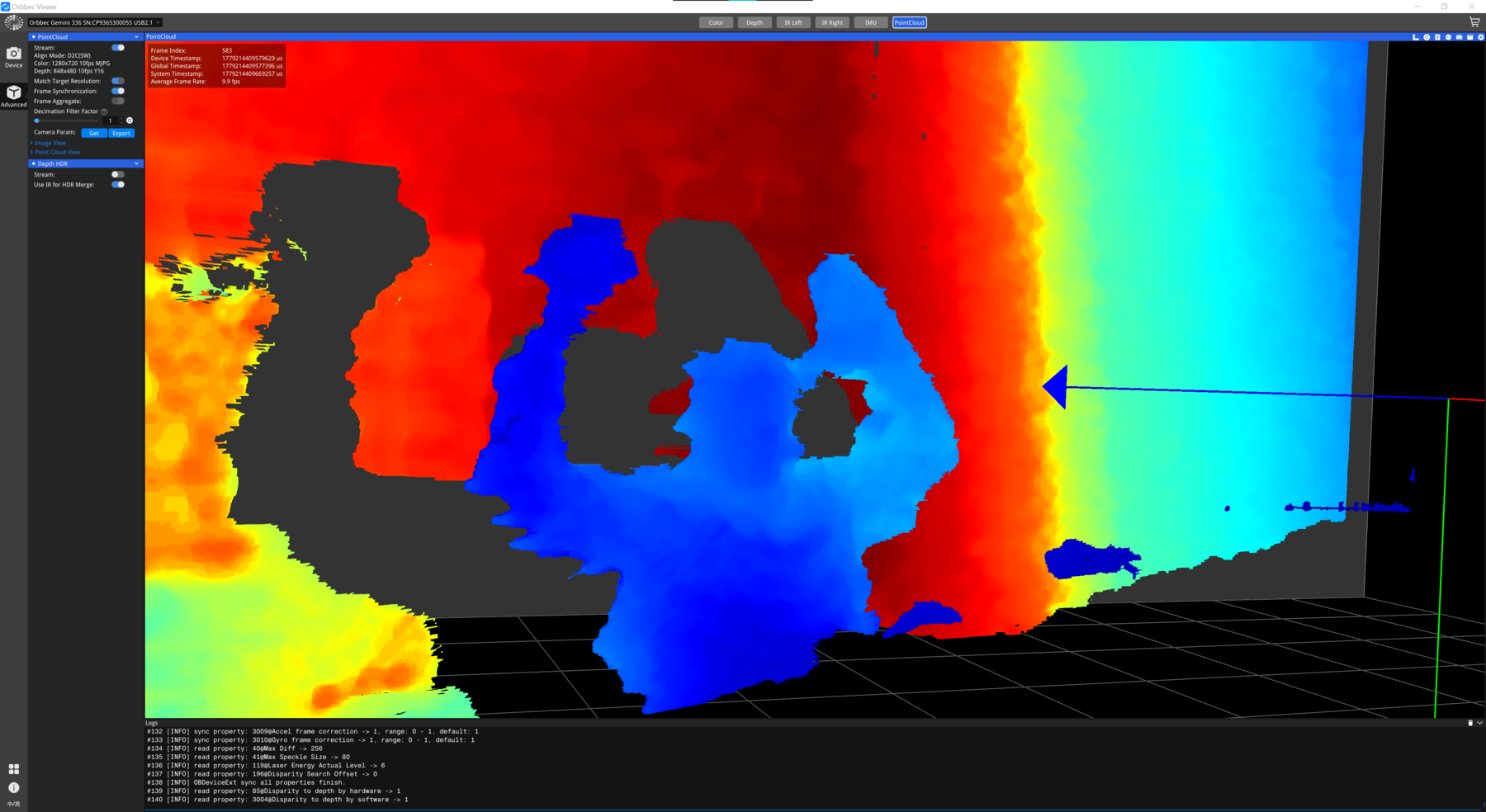The image size is (1486, 812).
Task: Open the Device camera panel in sidebar
Action: (13, 57)
